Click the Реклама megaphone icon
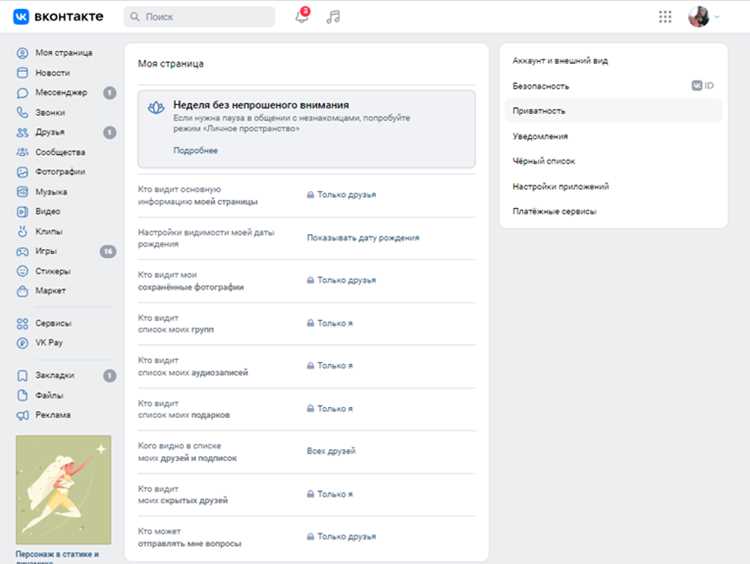The width and height of the screenshot is (750, 564). (x=22, y=415)
